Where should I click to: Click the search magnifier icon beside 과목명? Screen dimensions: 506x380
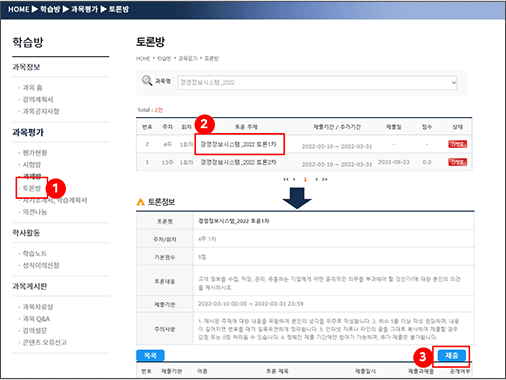[147, 81]
